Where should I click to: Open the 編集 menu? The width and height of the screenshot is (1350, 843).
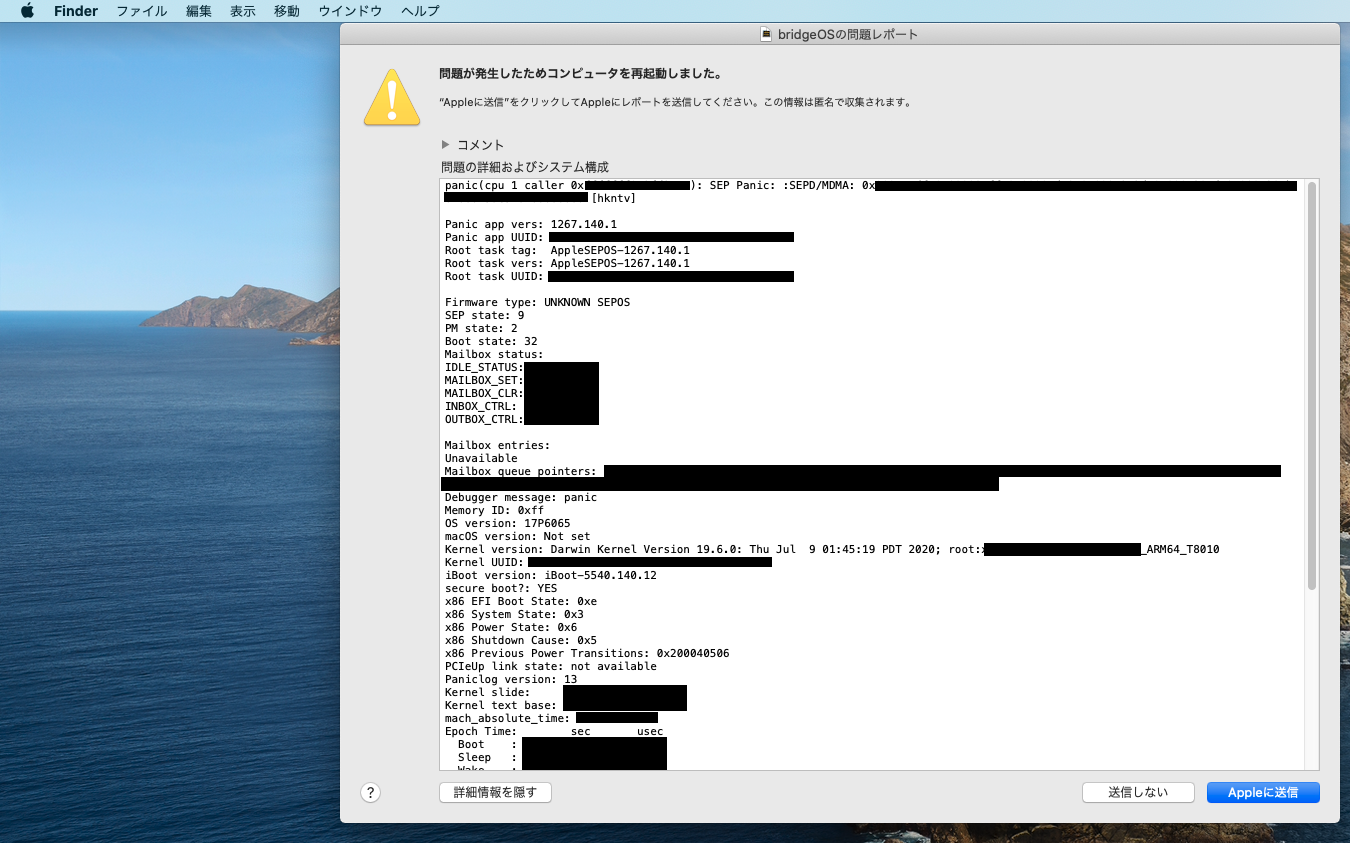(x=198, y=11)
